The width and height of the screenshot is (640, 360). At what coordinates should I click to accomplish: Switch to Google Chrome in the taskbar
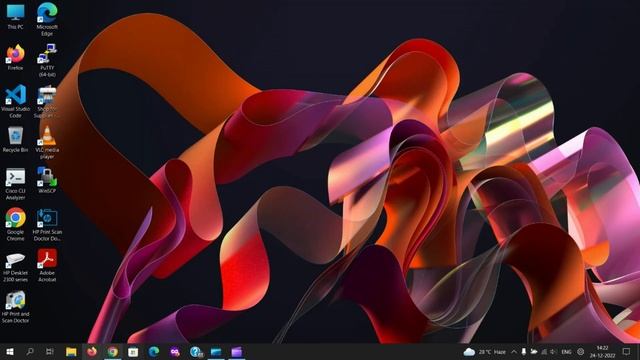[x=113, y=351]
